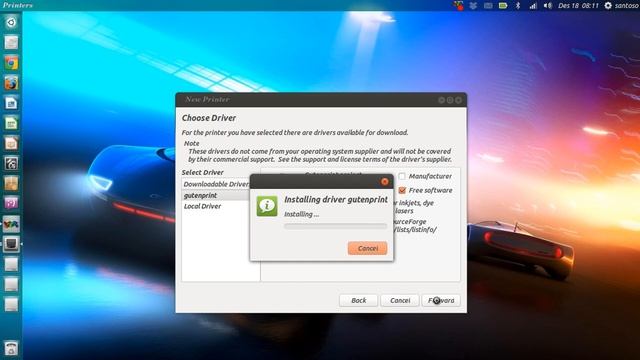Open the clock showing Des 18 08:11
640x360 pixels.
pos(578,6)
